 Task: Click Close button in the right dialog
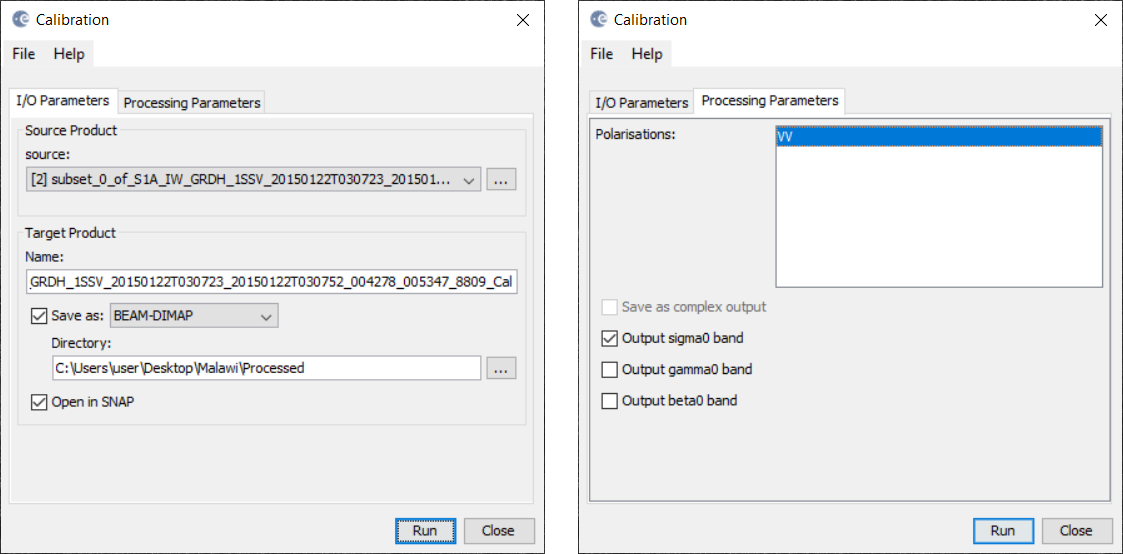(x=1076, y=530)
